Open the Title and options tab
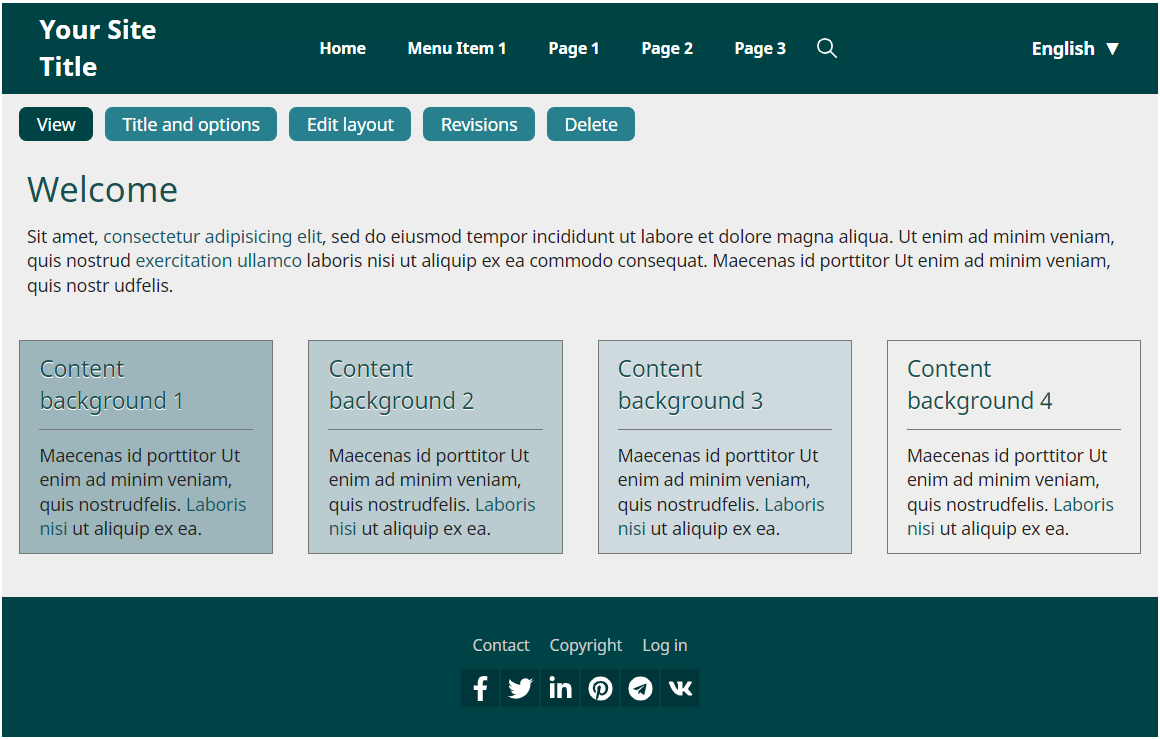 tap(191, 124)
